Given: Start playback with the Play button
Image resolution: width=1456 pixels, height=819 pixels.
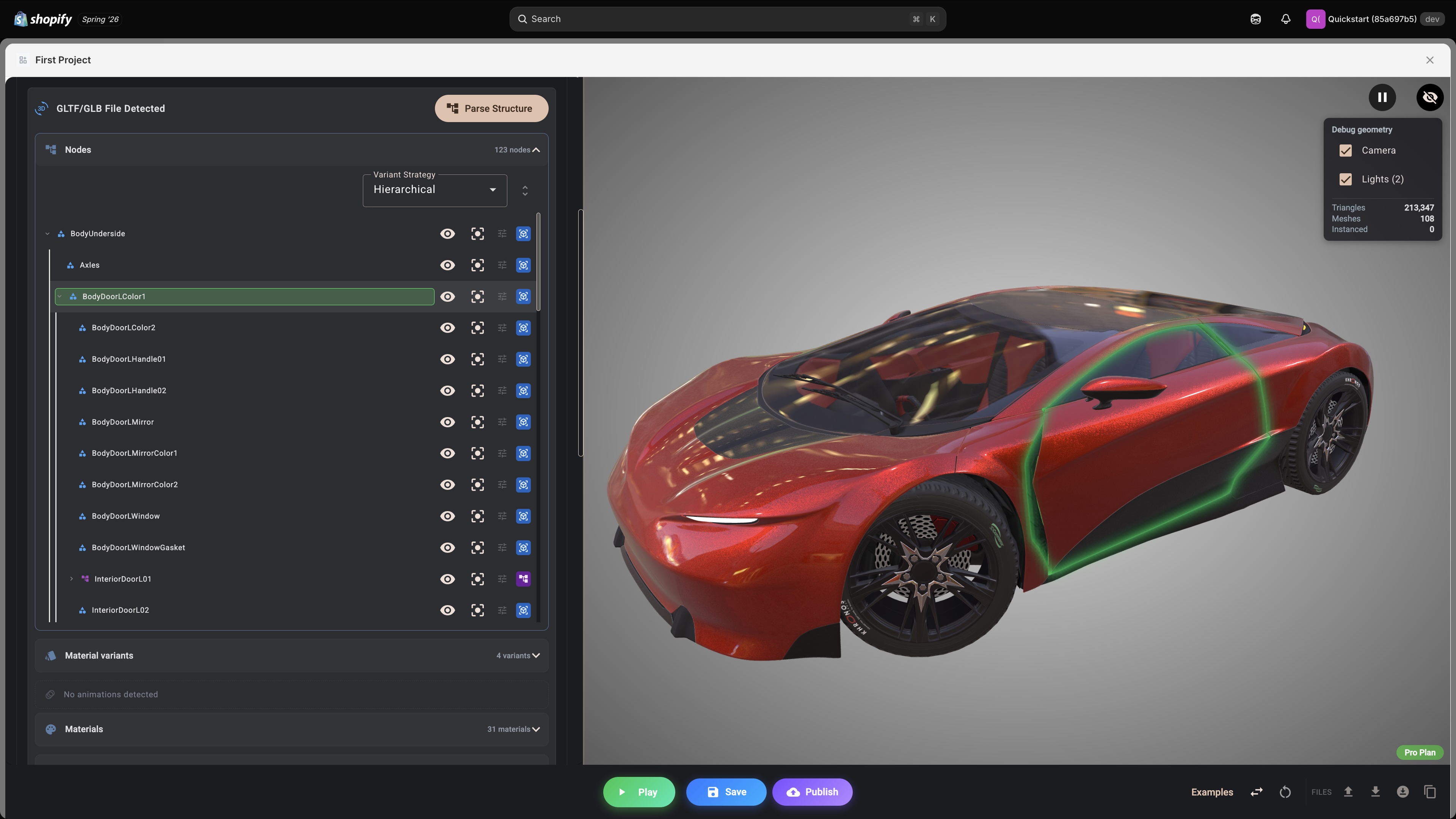Looking at the screenshot, I should (x=639, y=792).
